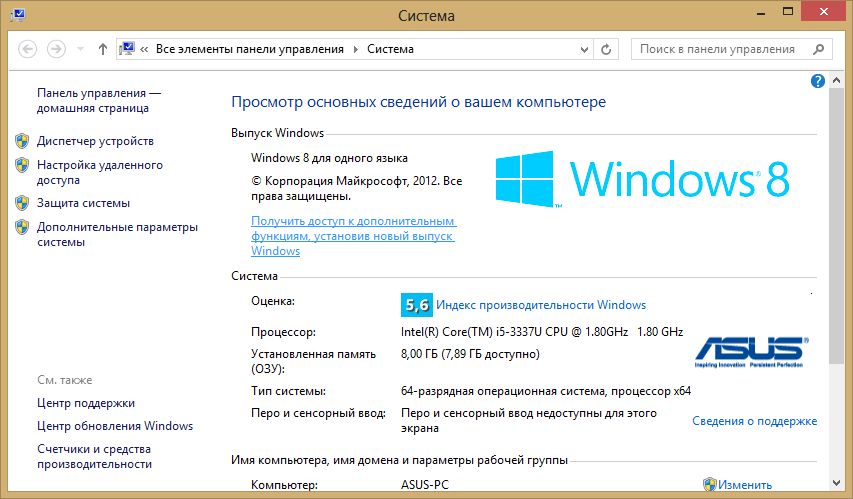
Task: Click the vertical scrollbar up arrow
Action: click(x=837, y=80)
